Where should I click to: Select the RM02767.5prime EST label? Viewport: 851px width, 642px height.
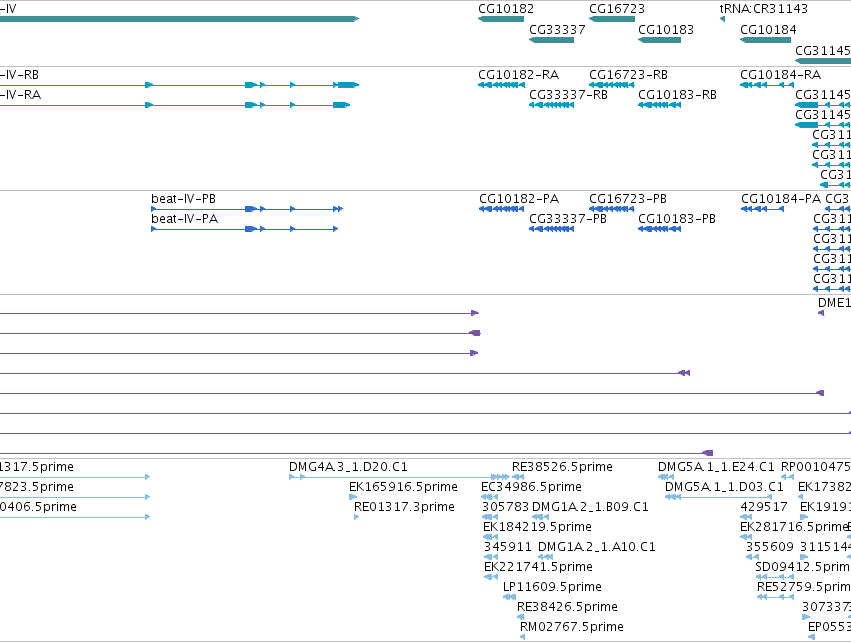point(571,627)
